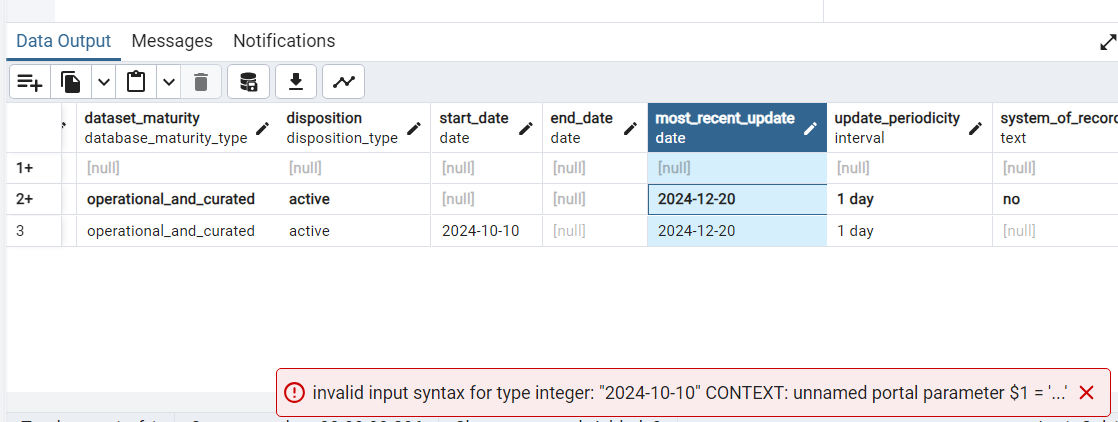Dismiss the invalid input syntax error
This screenshot has width=1118, height=422.
(x=1087, y=393)
